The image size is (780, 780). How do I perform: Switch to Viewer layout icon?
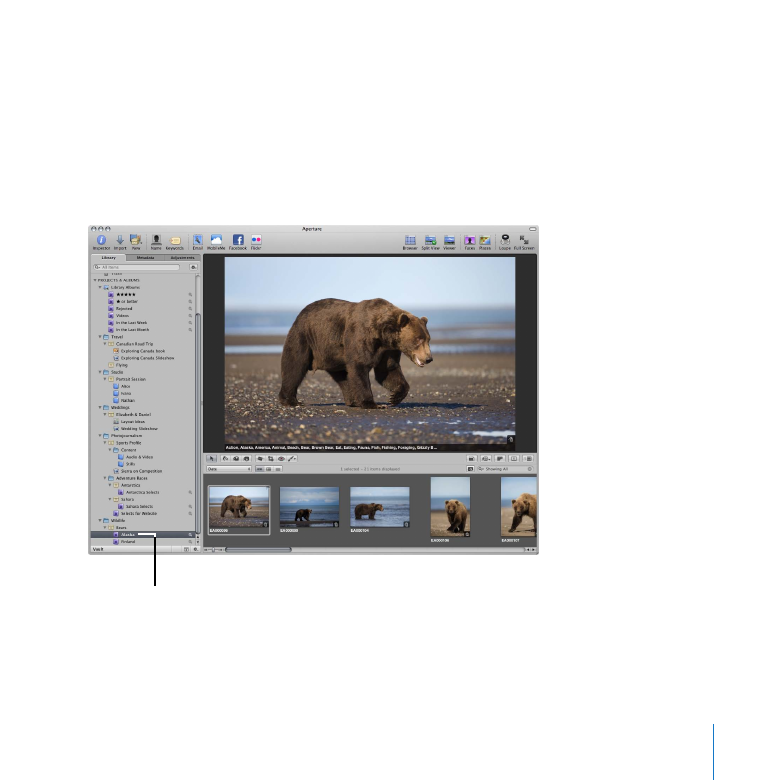(449, 240)
